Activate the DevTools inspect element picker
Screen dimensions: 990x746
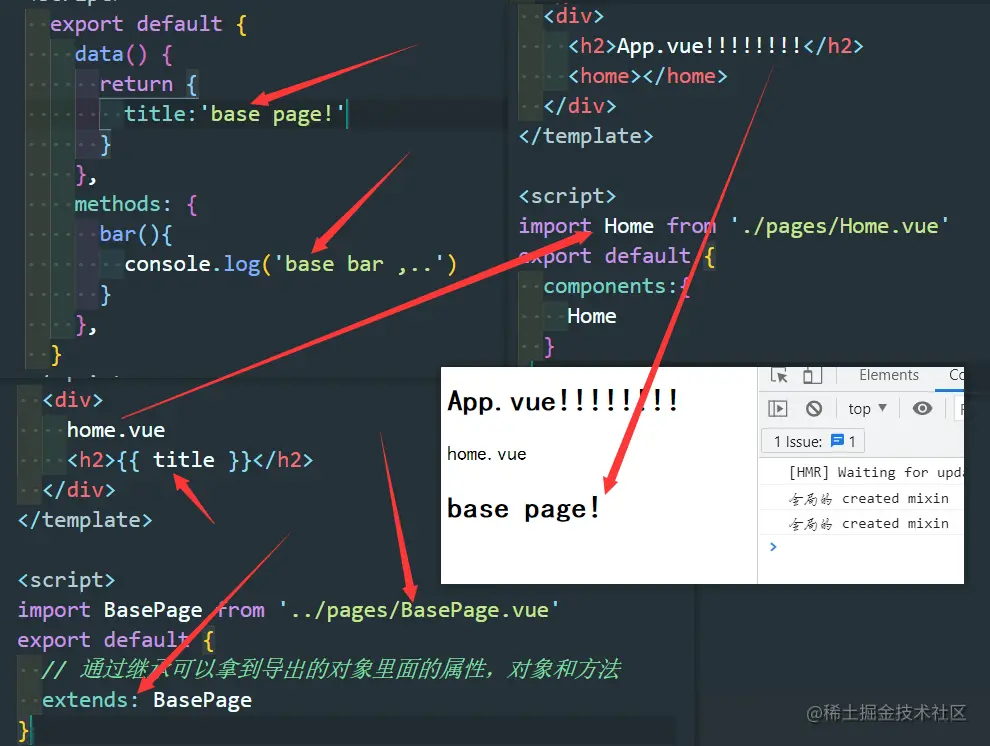(x=780, y=376)
